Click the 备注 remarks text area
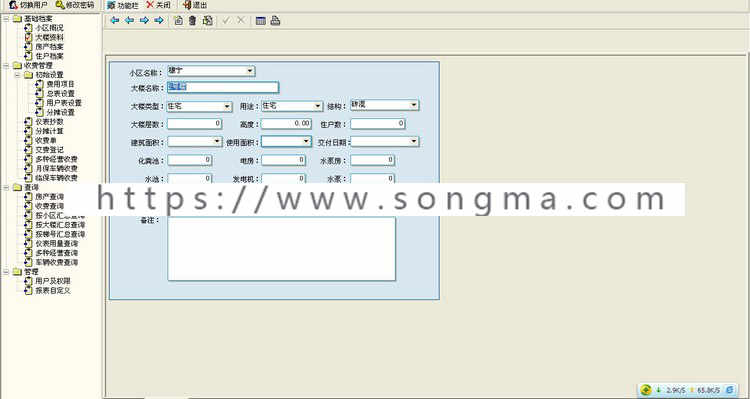This screenshot has height=399, width=750. click(282, 249)
